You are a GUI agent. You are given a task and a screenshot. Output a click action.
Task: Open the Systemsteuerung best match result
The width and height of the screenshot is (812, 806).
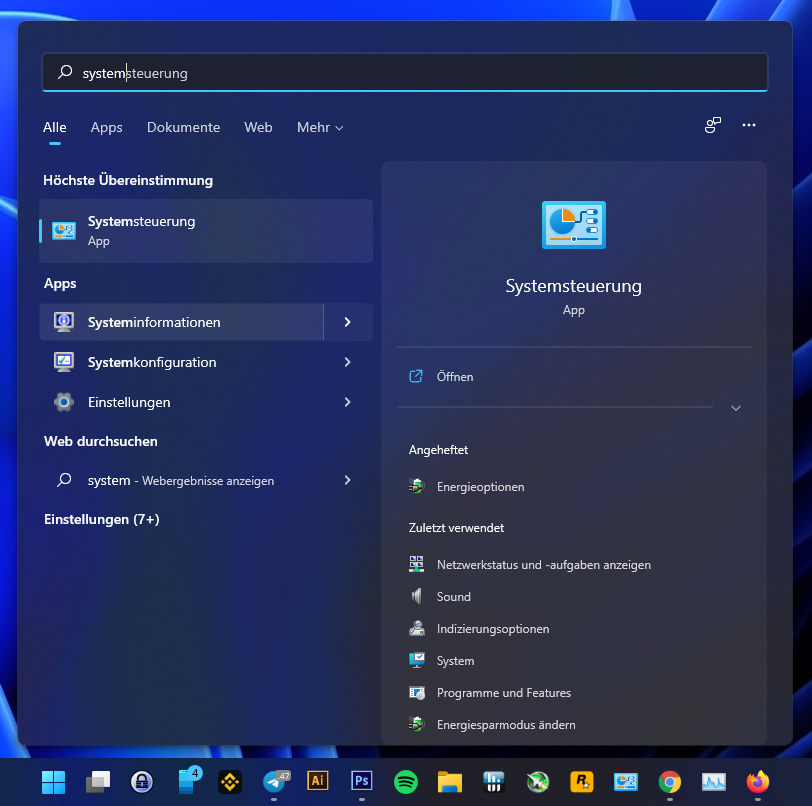(x=206, y=231)
